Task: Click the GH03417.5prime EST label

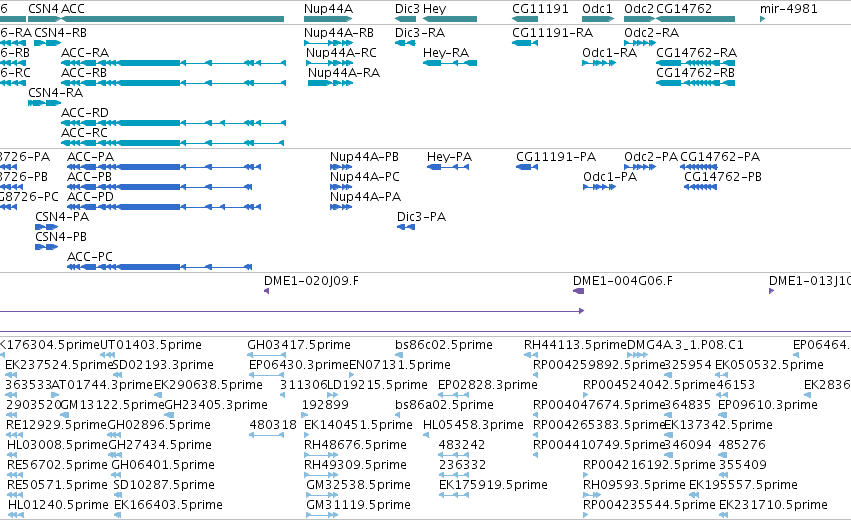Action: pos(299,345)
